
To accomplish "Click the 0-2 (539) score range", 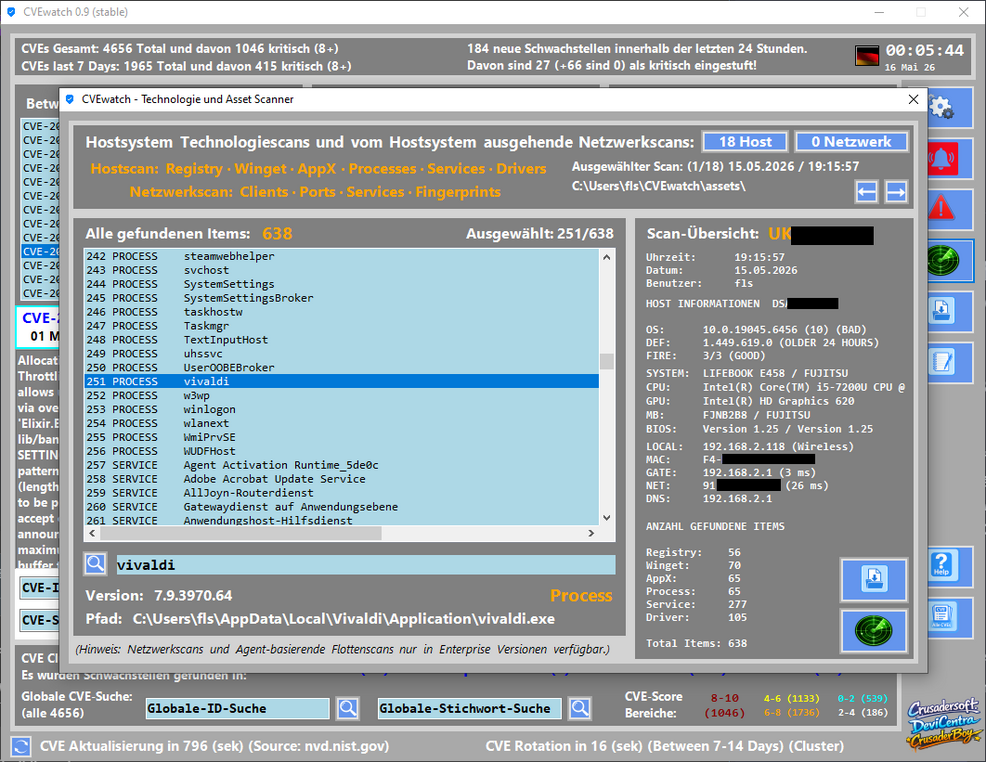I will pyautogui.click(x=863, y=698).
